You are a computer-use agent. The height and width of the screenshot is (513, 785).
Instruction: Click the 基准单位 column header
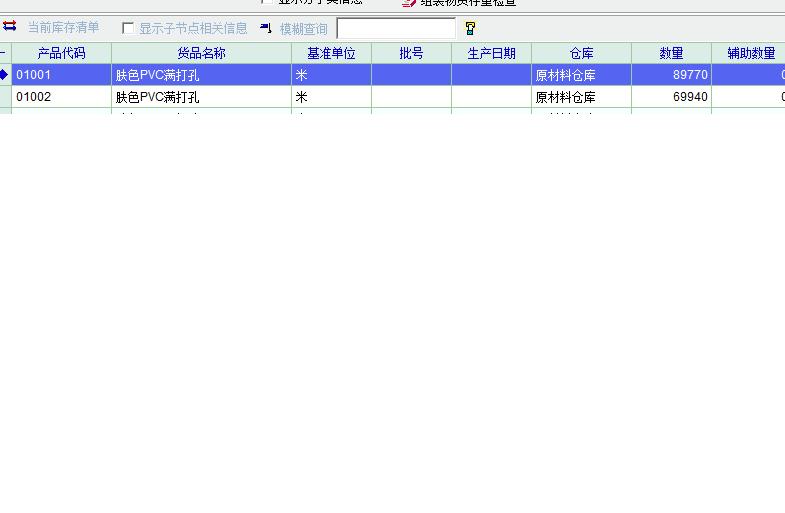[331, 53]
